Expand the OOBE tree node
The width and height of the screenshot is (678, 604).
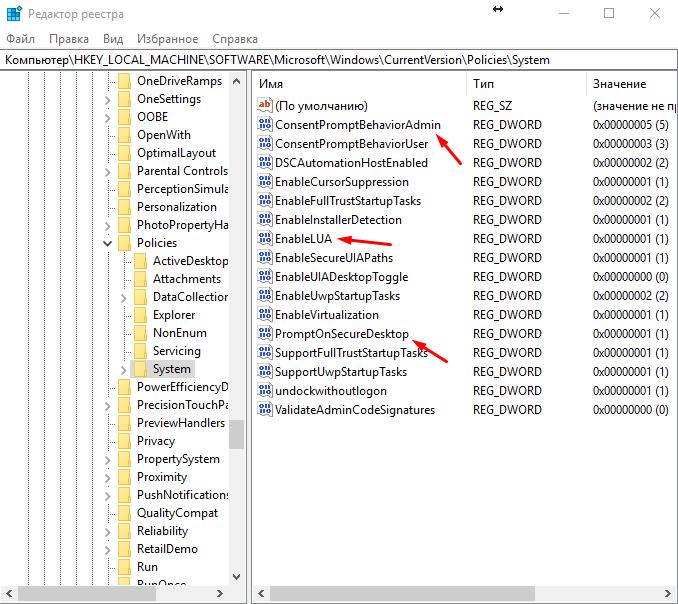[108, 118]
